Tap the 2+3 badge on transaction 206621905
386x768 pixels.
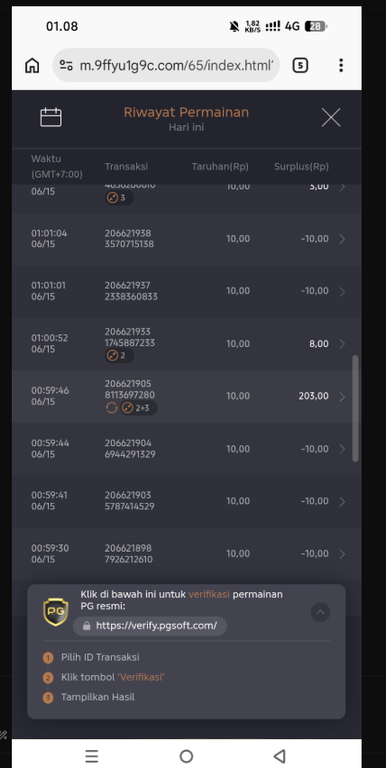point(139,408)
